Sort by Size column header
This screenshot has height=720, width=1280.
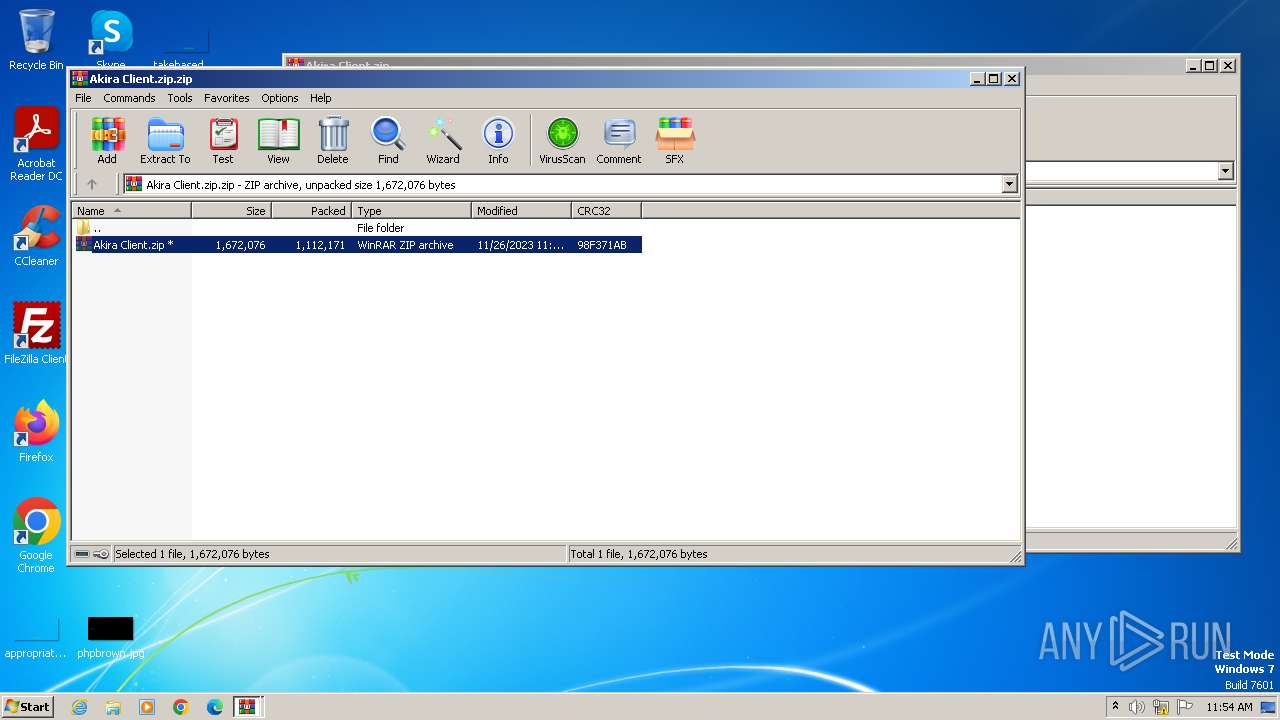click(231, 211)
